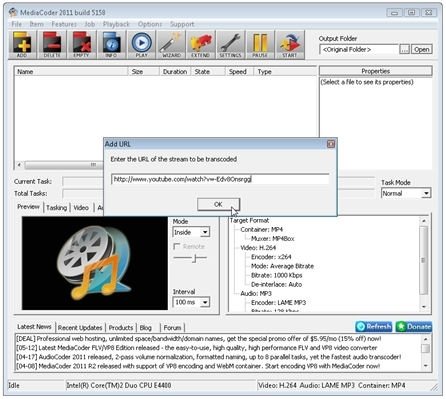Screen dimensions: 446x399
Task: Switch to the Latest News tab
Action: [x=34, y=327]
